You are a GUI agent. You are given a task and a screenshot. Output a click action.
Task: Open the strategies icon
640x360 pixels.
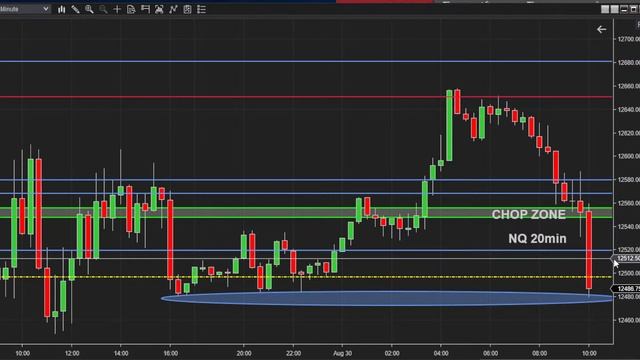point(187,9)
